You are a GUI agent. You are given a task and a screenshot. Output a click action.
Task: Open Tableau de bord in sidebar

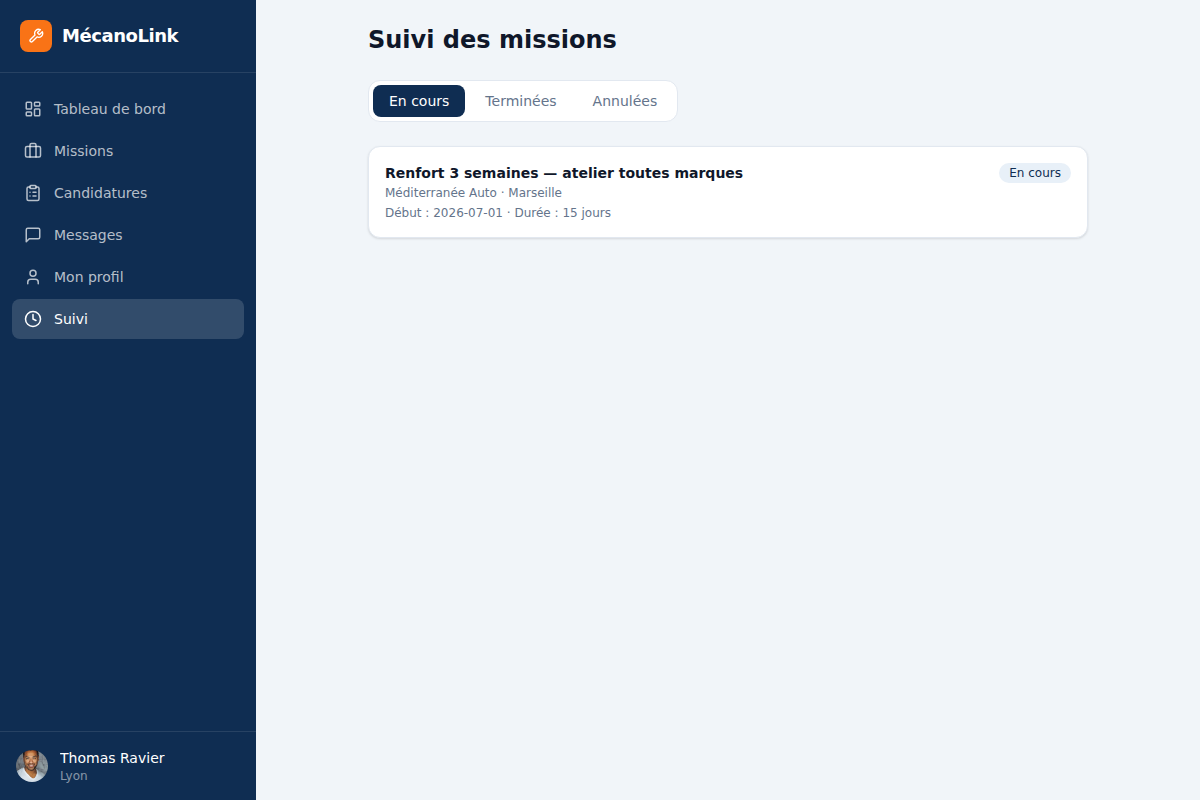[128, 109]
